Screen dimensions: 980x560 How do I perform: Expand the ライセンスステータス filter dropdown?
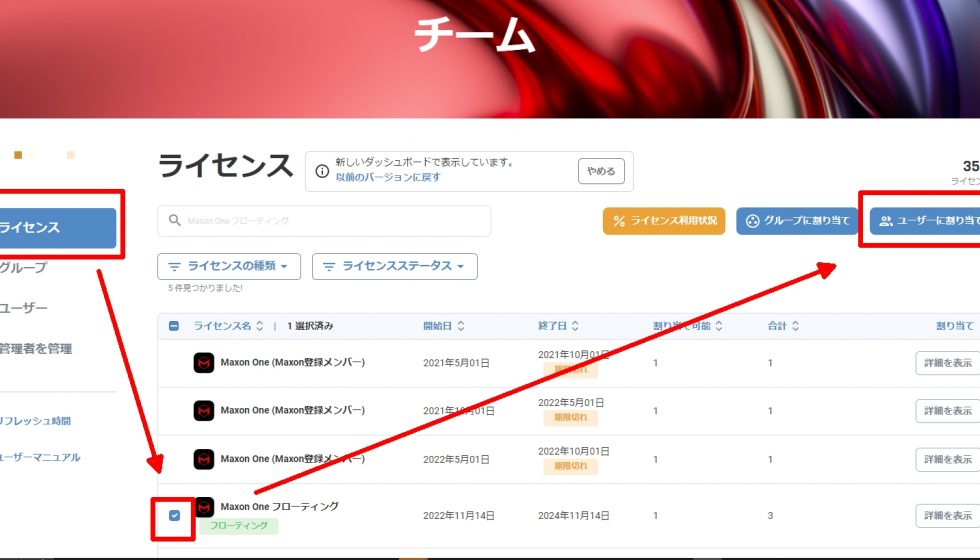(x=394, y=266)
